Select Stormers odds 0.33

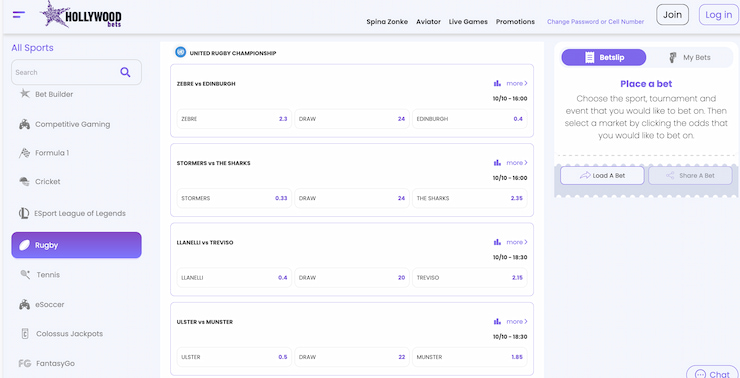tap(235, 198)
